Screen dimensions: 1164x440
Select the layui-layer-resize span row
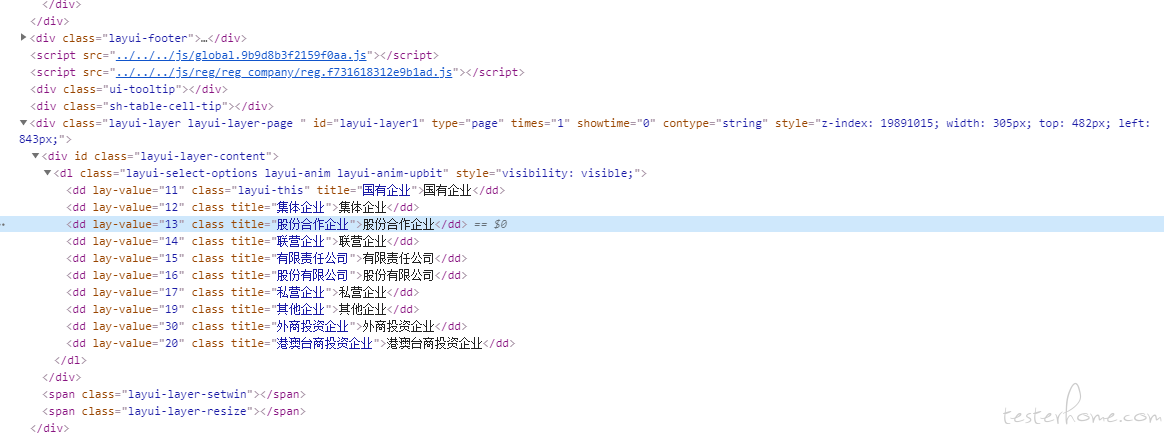(174, 411)
